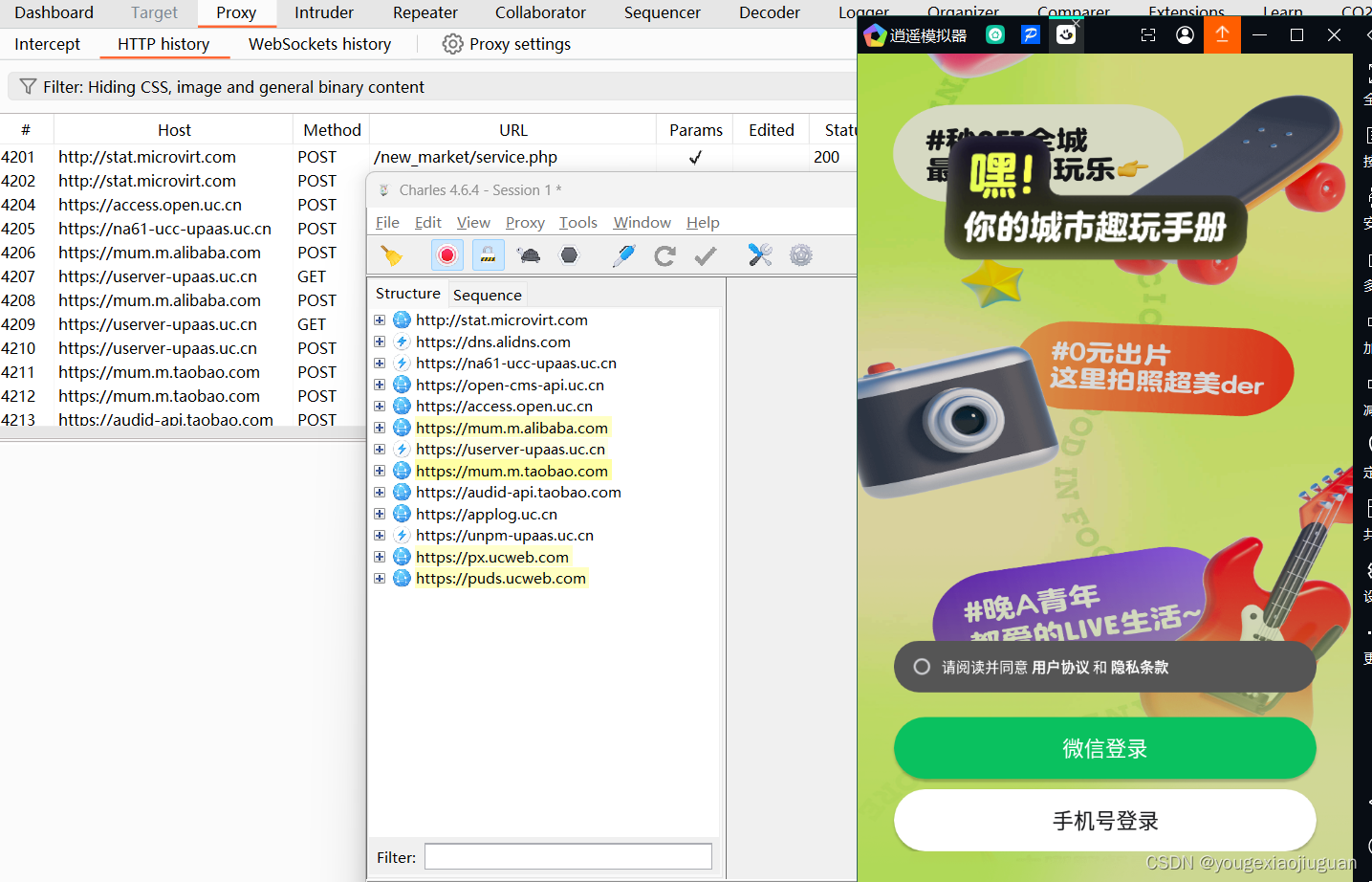This screenshot has height=882, width=1372.
Task: Open the Charles Window menu
Action: (642, 222)
